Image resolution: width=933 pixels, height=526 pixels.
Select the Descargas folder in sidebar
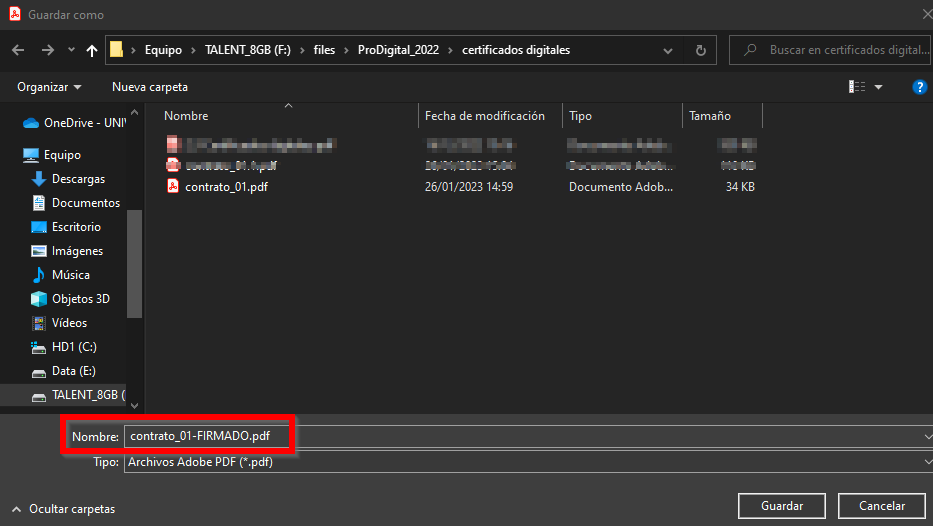click(78, 179)
